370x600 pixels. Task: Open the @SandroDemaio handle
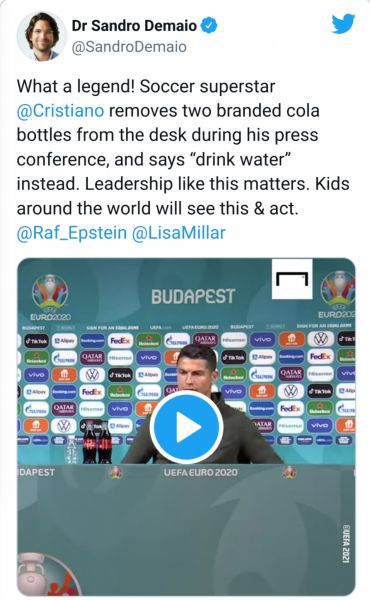coord(129,47)
